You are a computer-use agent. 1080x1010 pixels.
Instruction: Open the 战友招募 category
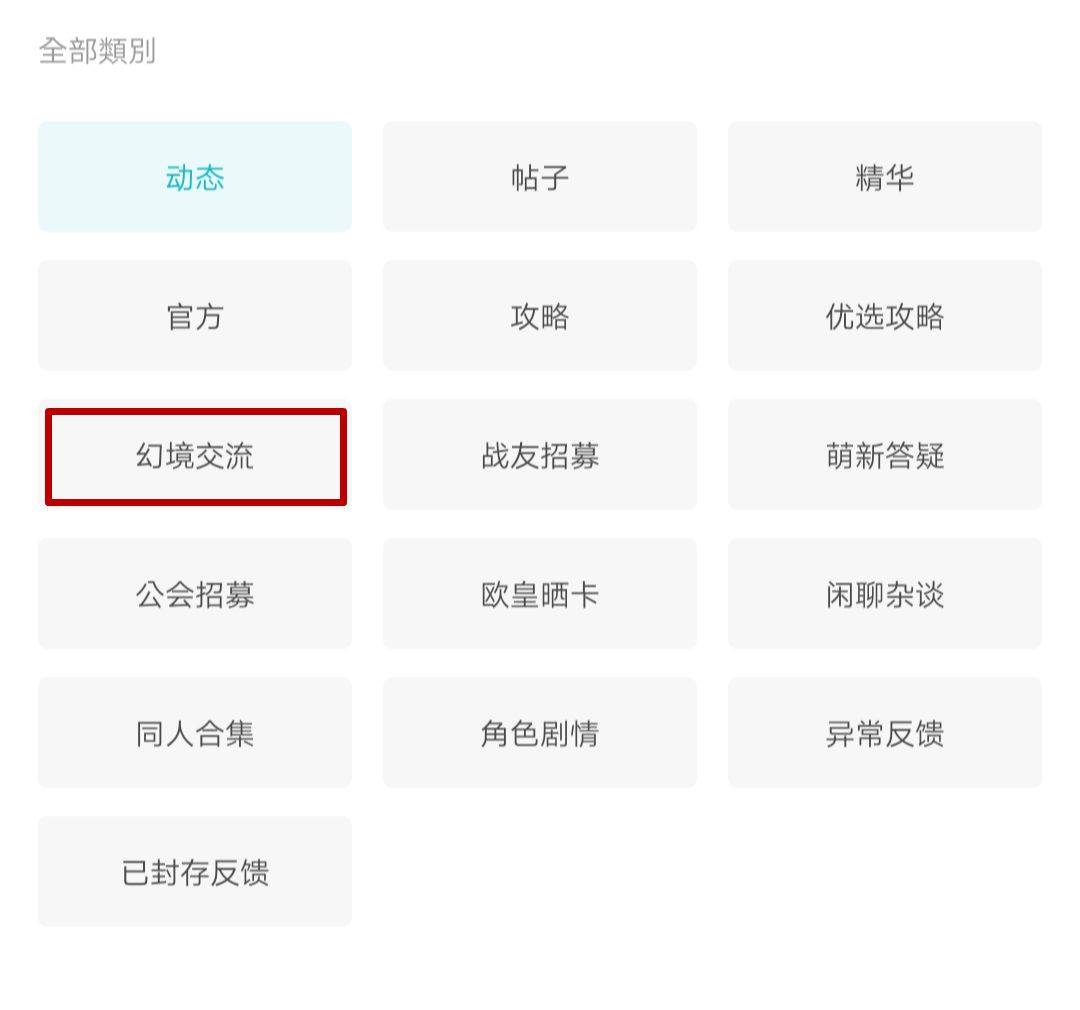pyautogui.click(x=540, y=456)
